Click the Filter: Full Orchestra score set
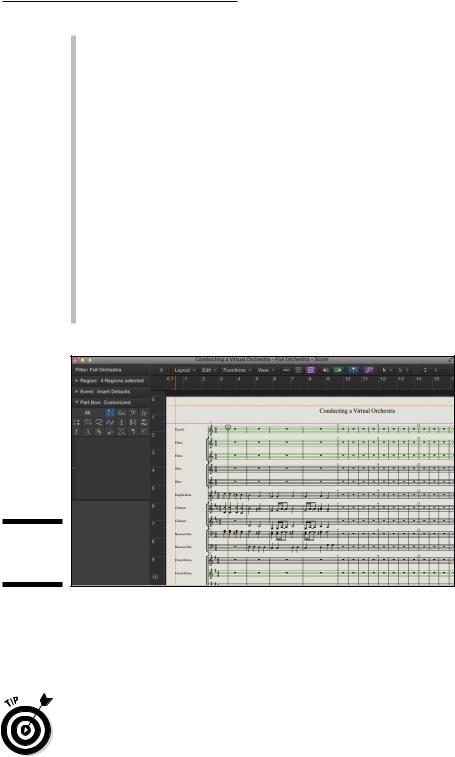The height and width of the screenshot is (757, 455). point(99,370)
